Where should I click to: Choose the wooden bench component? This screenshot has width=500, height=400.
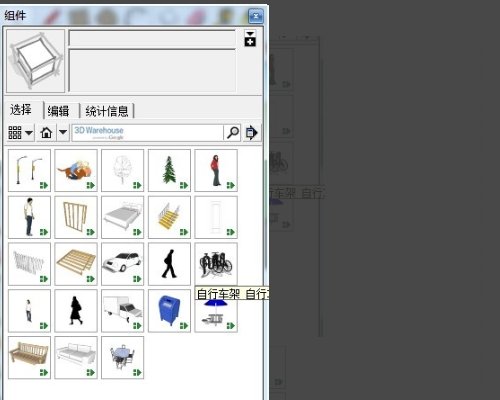[x=29, y=357]
